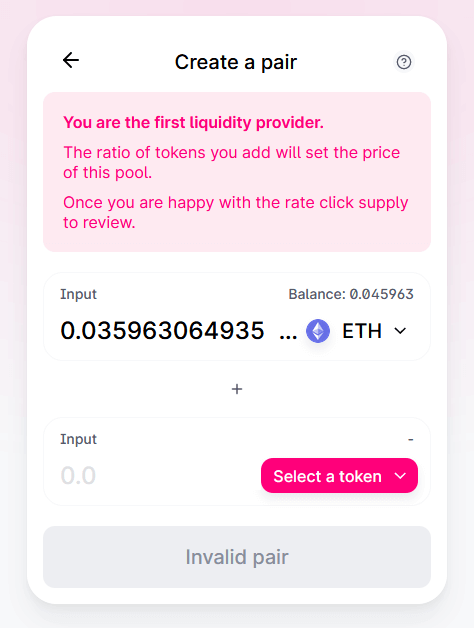474x628 pixels.
Task: Click the plus sign between inputs
Action: [x=237, y=389]
